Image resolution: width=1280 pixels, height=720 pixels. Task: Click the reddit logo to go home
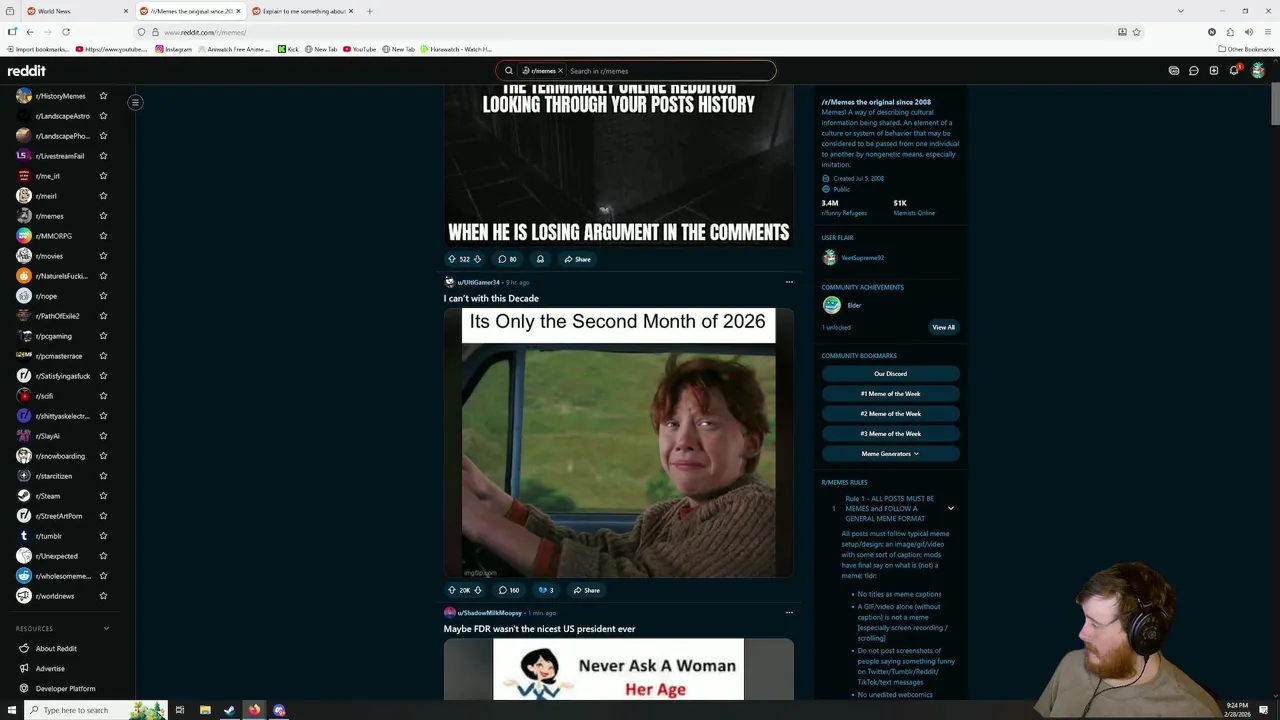pyautogui.click(x=27, y=71)
